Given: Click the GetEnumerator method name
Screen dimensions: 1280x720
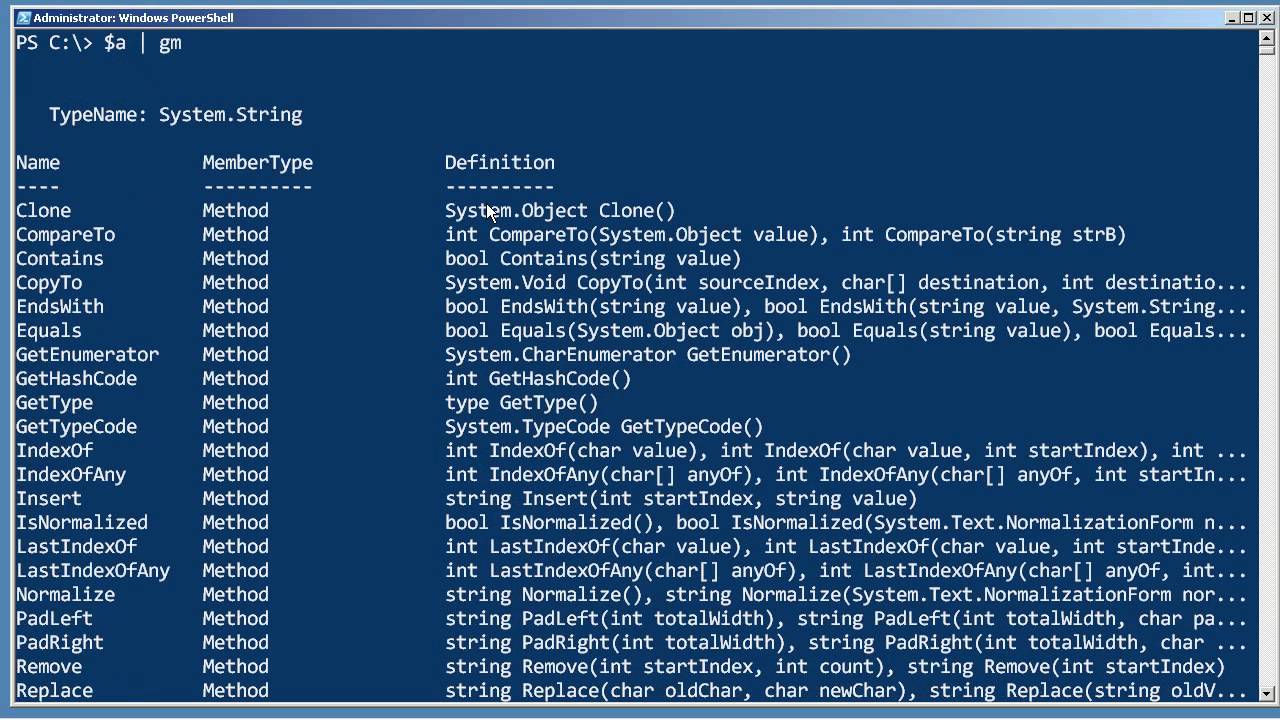Looking at the screenshot, I should [x=87, y=355].
